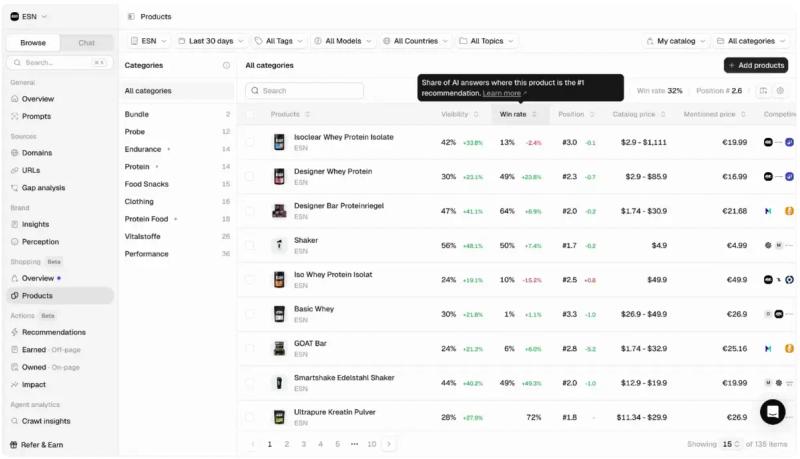The image size is (800, 459).
Task: Go to page 10 in pagination
Action: 372,444
